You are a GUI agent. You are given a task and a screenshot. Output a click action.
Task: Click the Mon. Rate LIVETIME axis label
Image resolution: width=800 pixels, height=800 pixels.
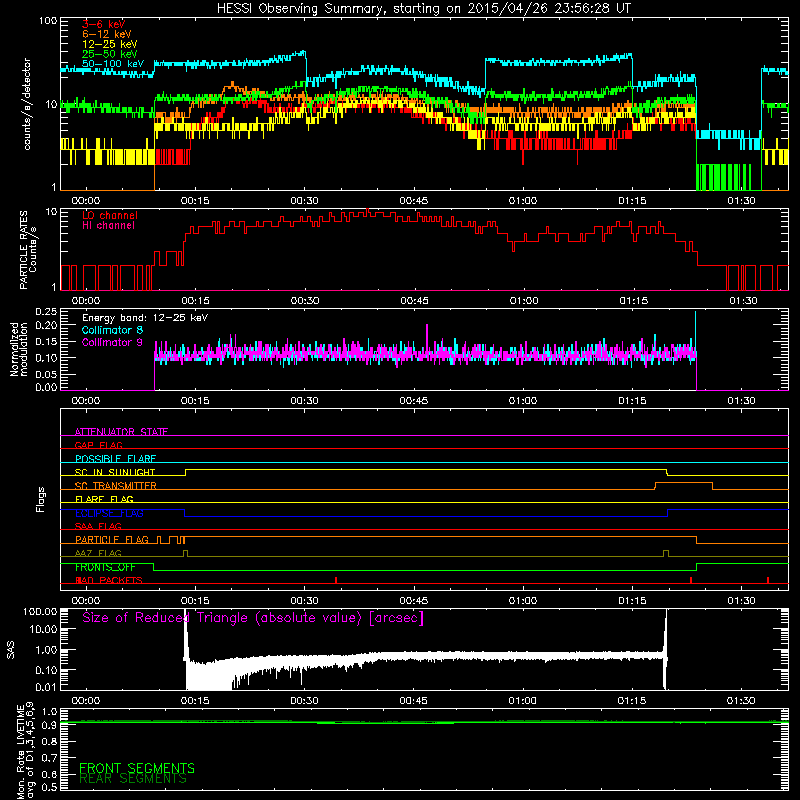[x=26, y=751]
